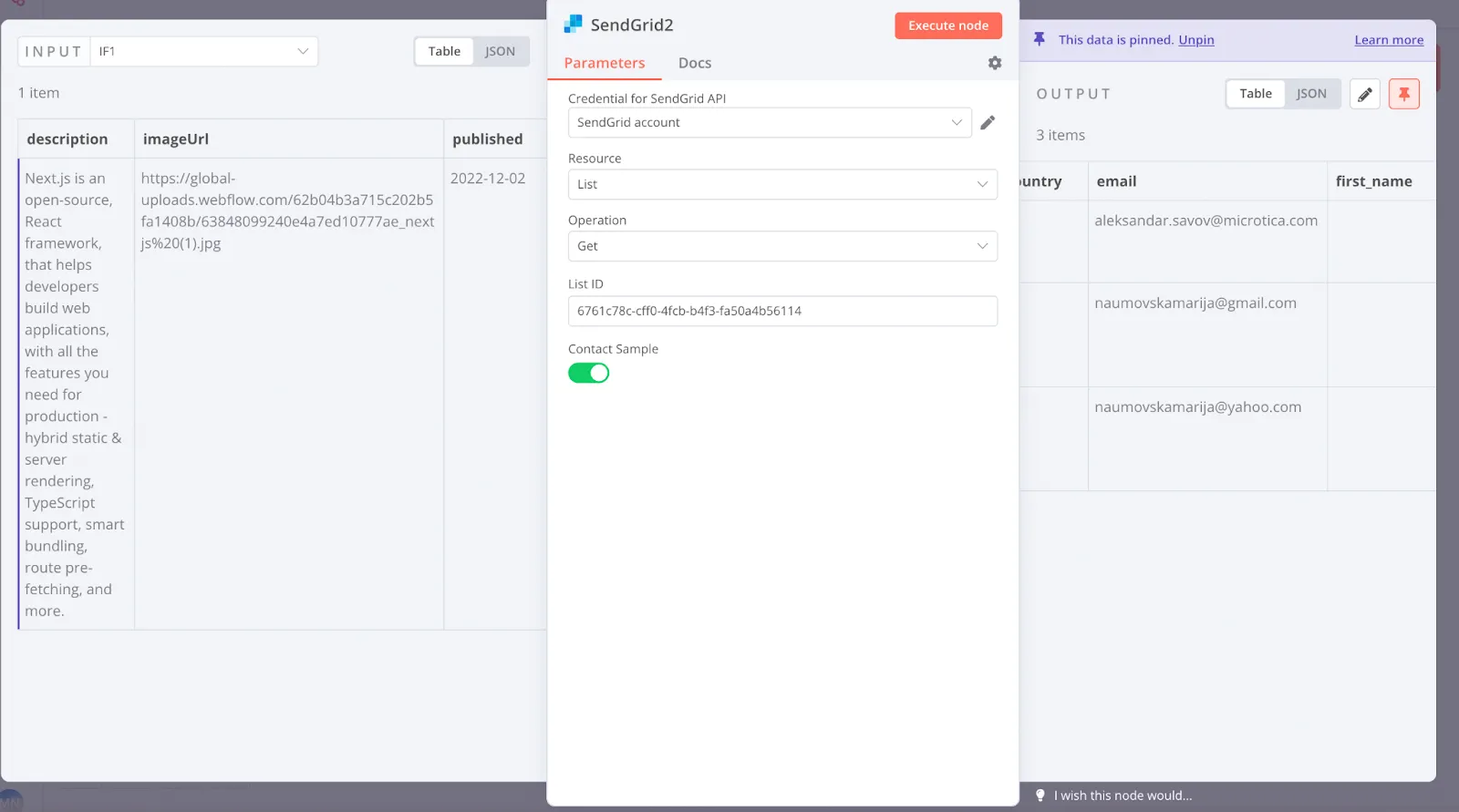Select the Parameters tab
The width and height of the screenshot is (1459, 812).
pos(605,63)
